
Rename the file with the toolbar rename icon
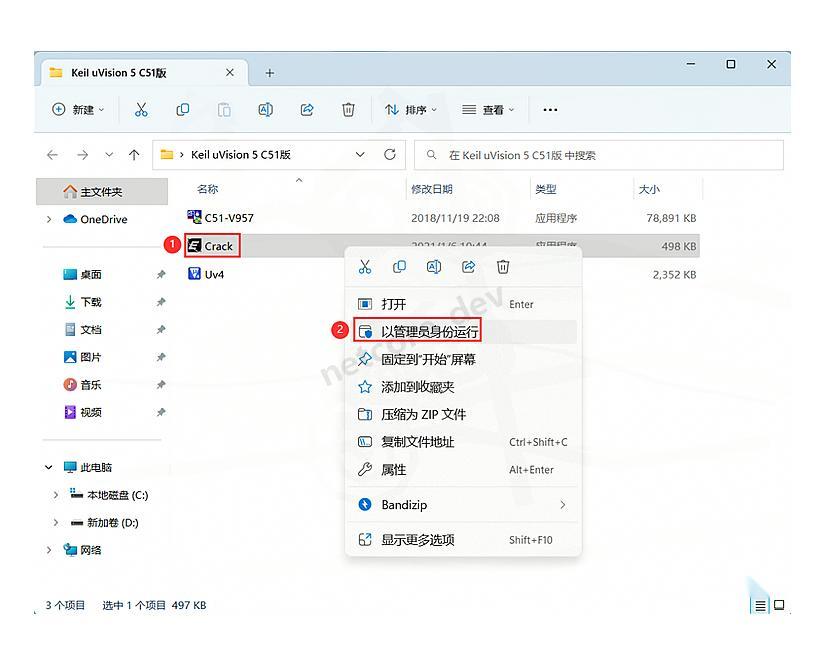tap(265, 110)
